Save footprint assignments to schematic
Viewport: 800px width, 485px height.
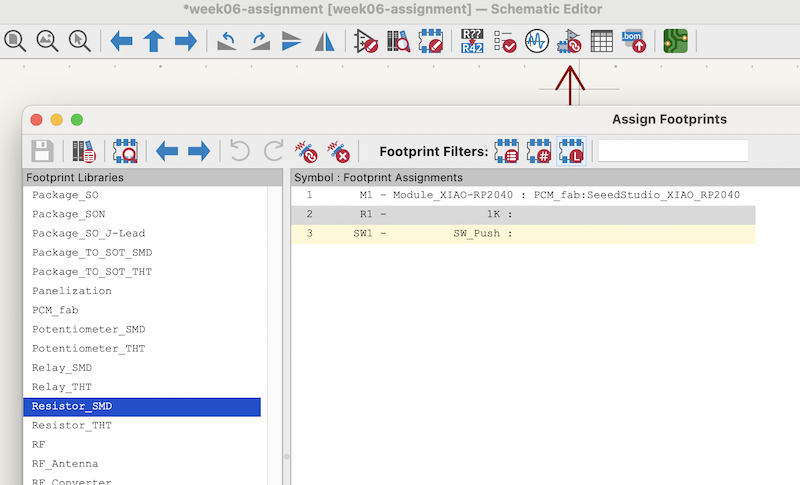(42, 151)
